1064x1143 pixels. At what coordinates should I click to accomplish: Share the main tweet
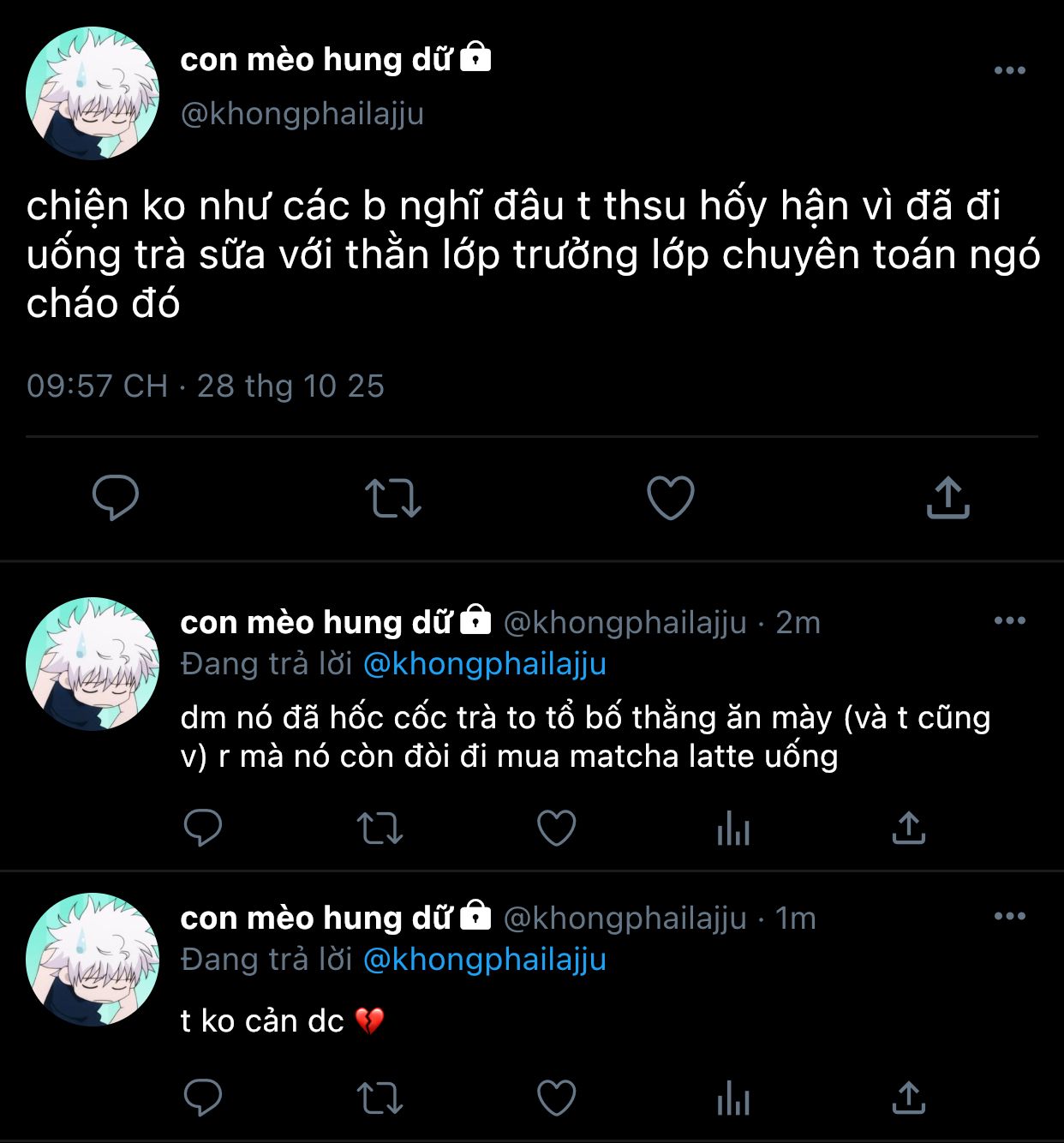pyautogui.click(x=947, y=497)
